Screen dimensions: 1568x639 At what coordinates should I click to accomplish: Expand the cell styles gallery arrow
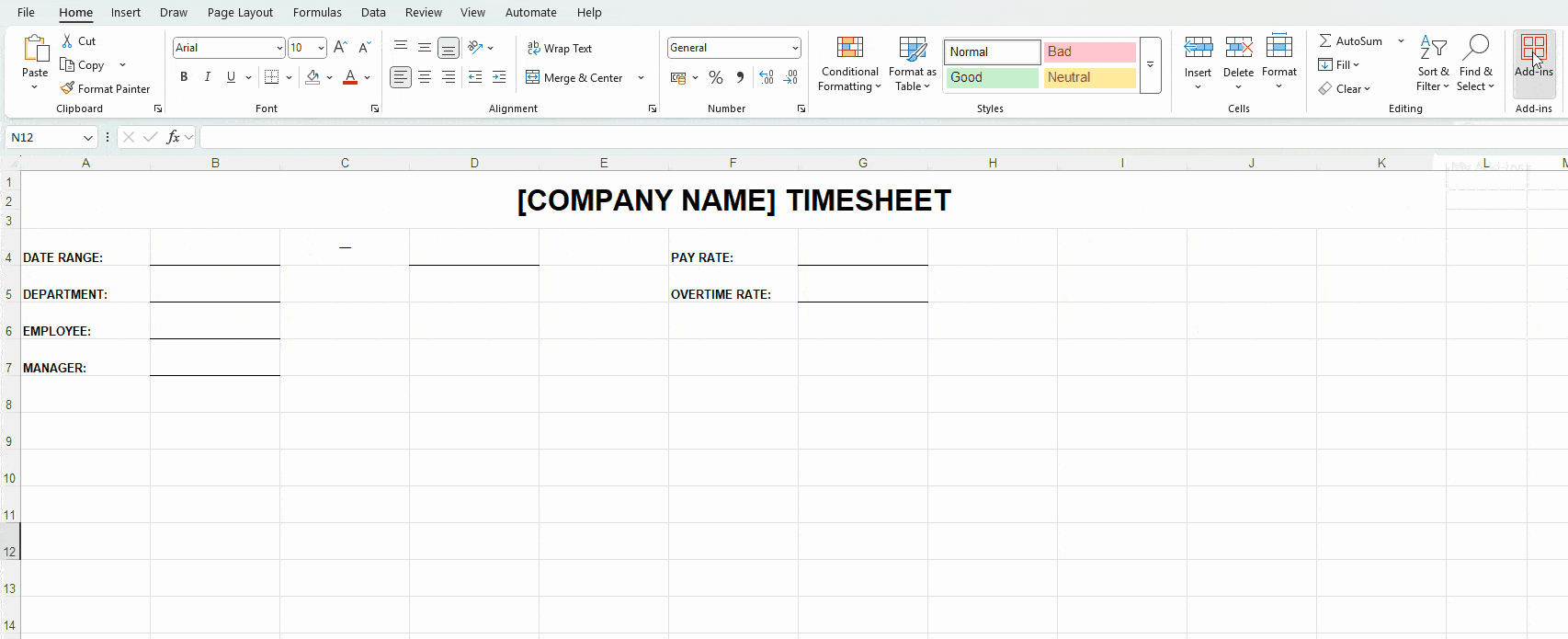click(1150, 65)
